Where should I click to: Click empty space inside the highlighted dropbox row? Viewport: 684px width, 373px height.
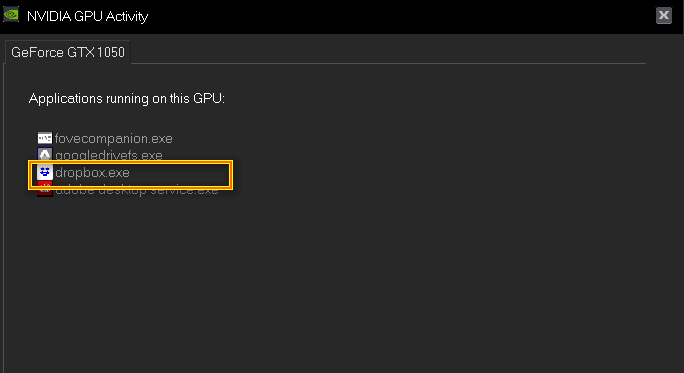pyautogui.click(x=179, y=174)
